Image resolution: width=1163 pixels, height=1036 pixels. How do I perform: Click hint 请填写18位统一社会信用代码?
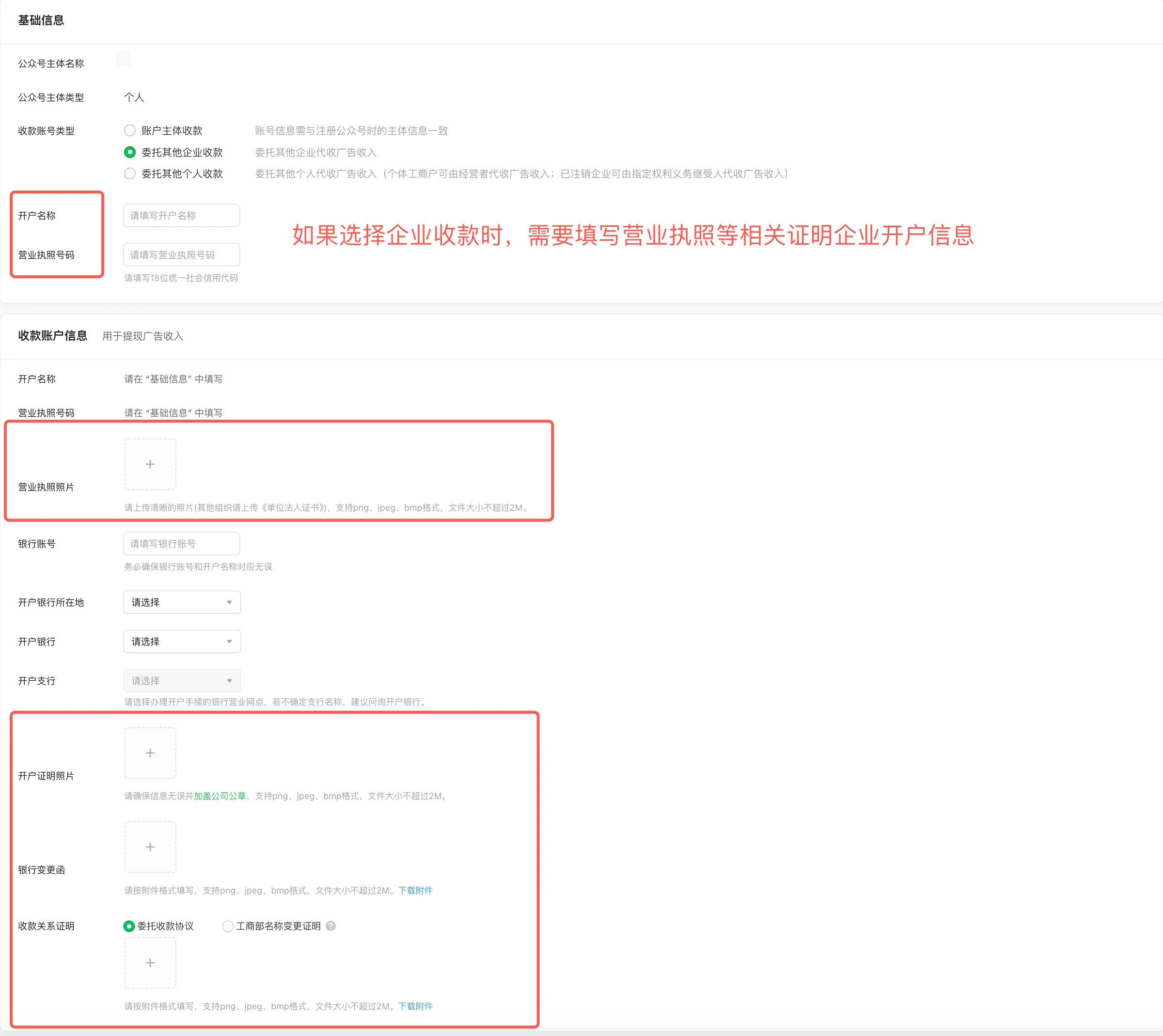pos(181,278)
